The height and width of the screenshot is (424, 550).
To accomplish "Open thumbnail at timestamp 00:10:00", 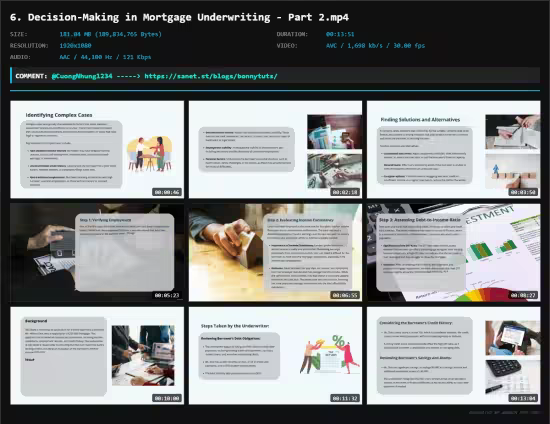I will coord(97,356).
